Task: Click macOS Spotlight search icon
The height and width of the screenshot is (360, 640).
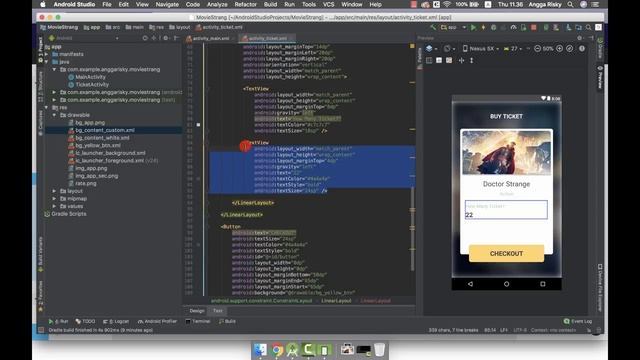Action: click(x=570, y=4)
